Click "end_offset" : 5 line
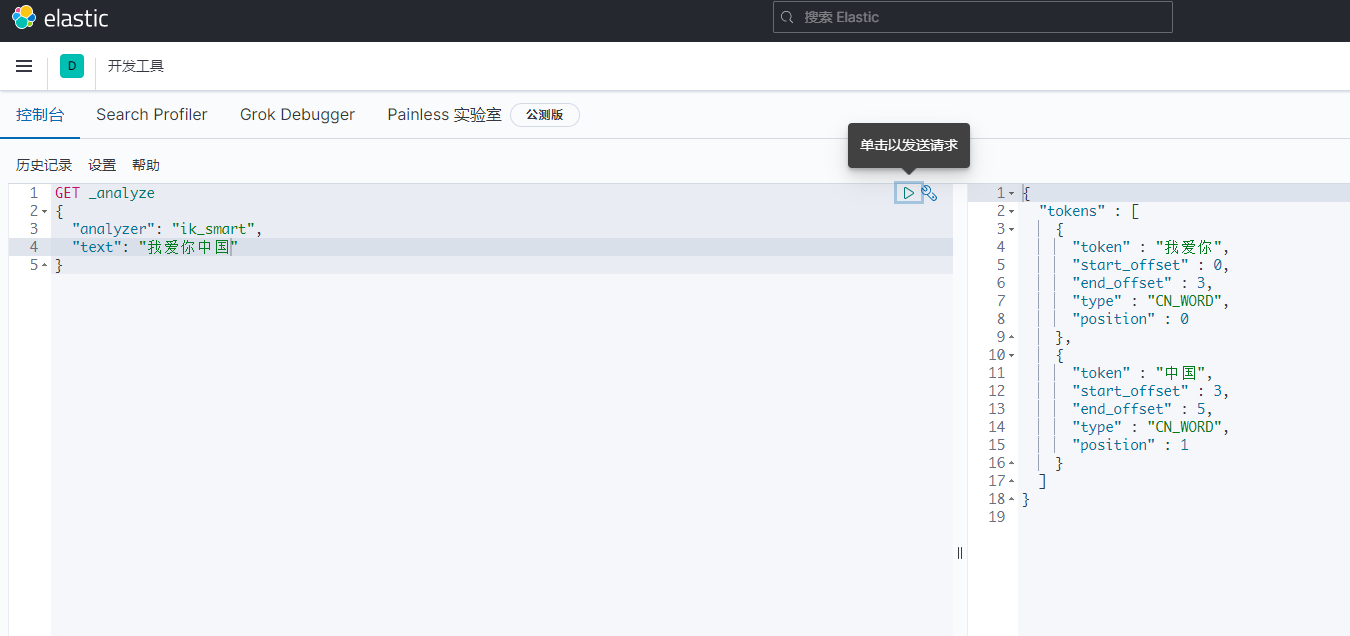Image resolution: width=1350 pixels, height=636 pixels. (1142, 409)
